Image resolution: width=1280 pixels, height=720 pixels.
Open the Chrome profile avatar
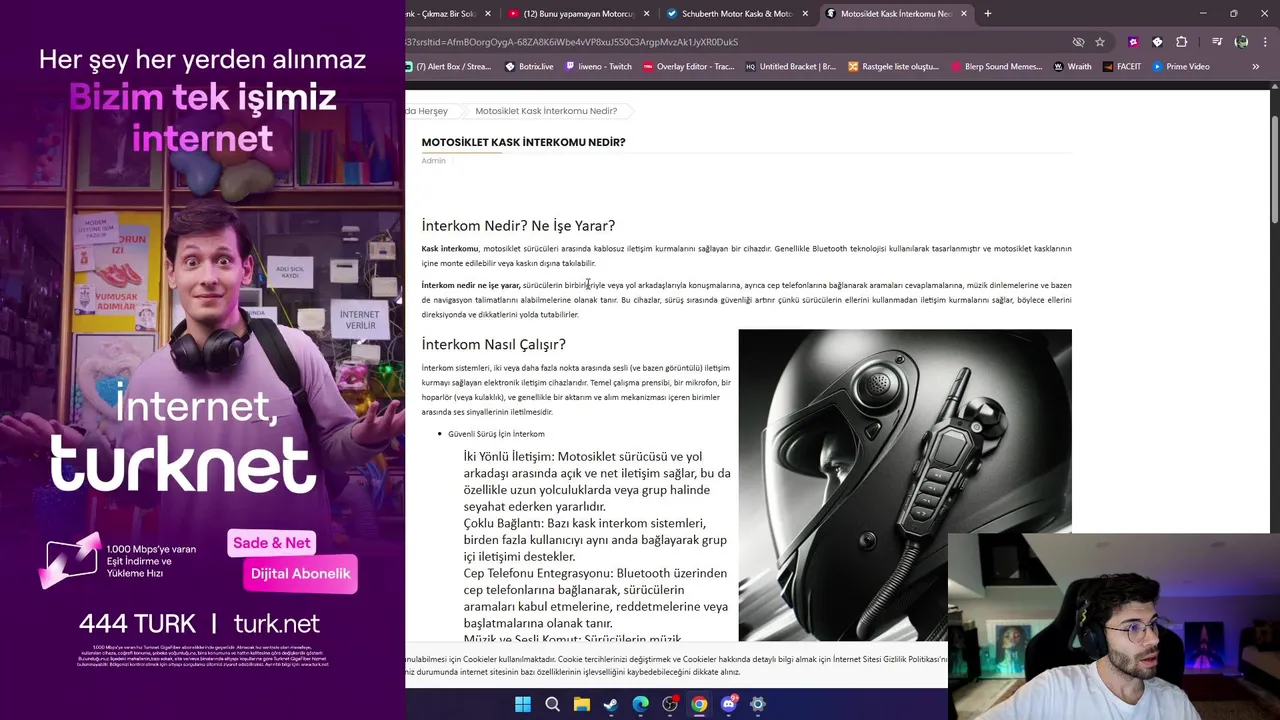(x=1241, y=42)
